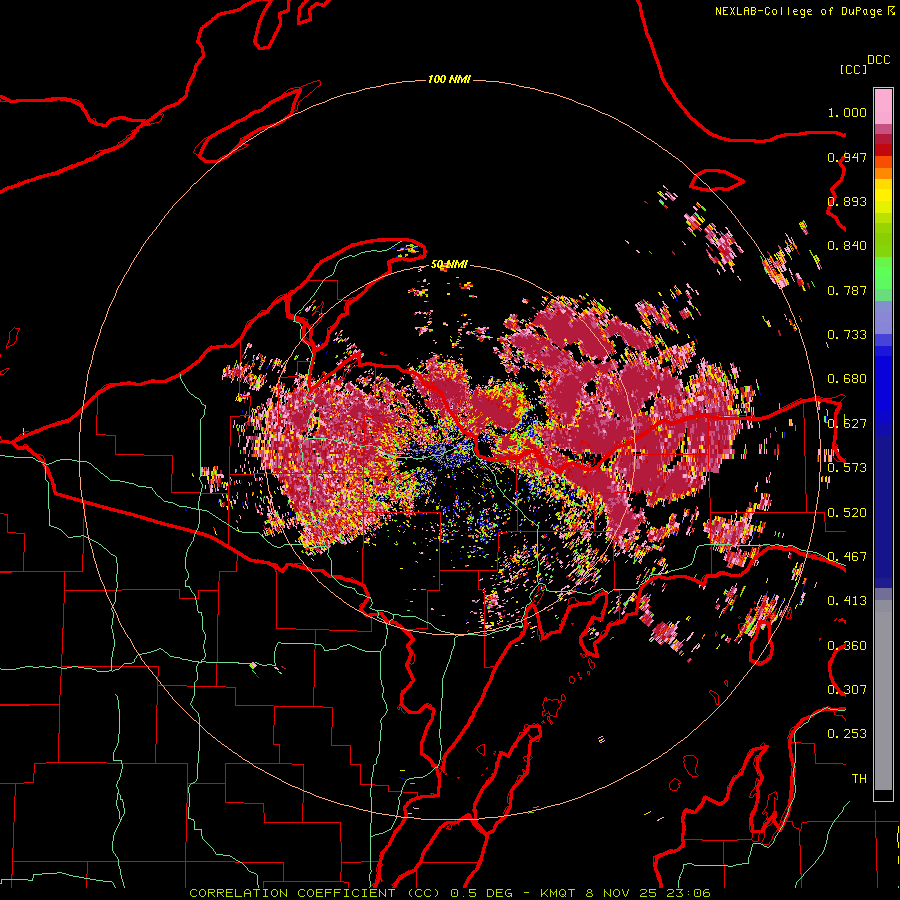Click the 0.467 color scale value
The height and width of the screenshot is (900, 900).
(847, 557)
